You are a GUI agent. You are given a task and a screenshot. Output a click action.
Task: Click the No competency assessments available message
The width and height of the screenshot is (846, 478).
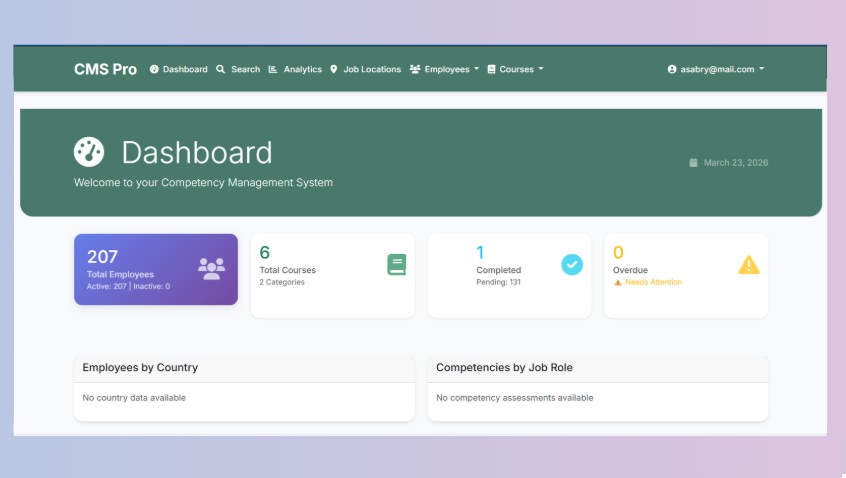coord(515,398)
